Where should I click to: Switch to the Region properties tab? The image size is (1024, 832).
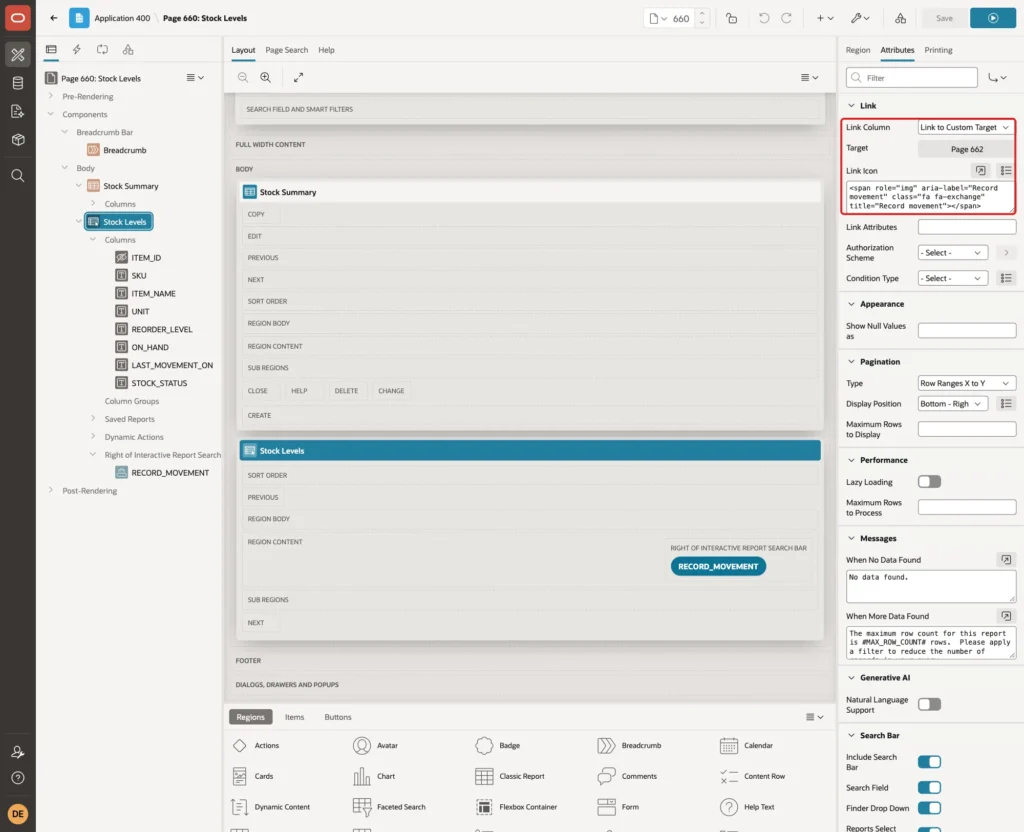(857, 50)
